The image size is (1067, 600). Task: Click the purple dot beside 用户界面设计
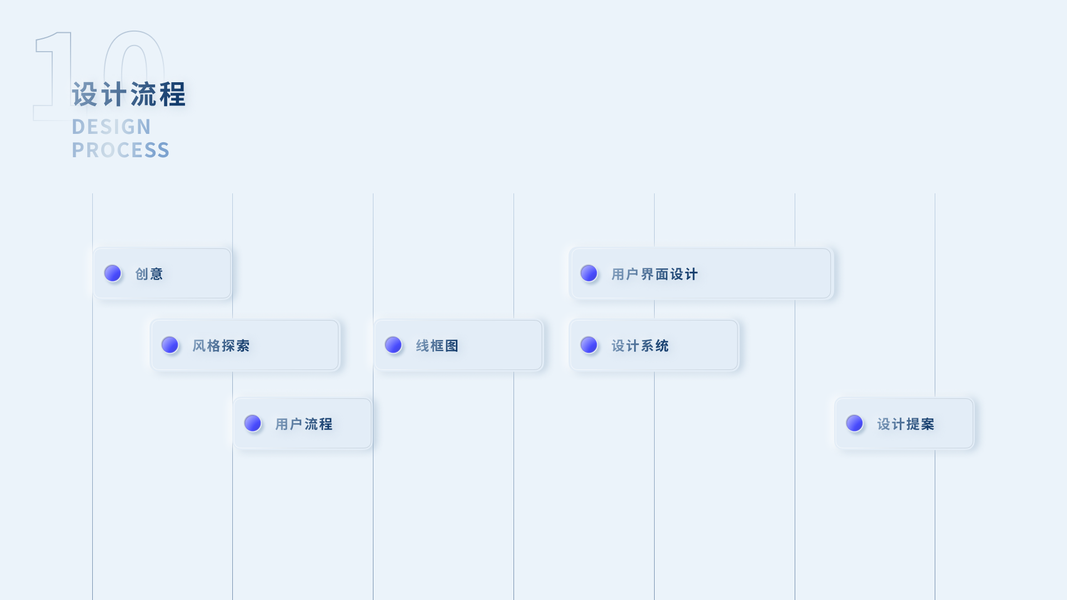click(x=589, y=273)
